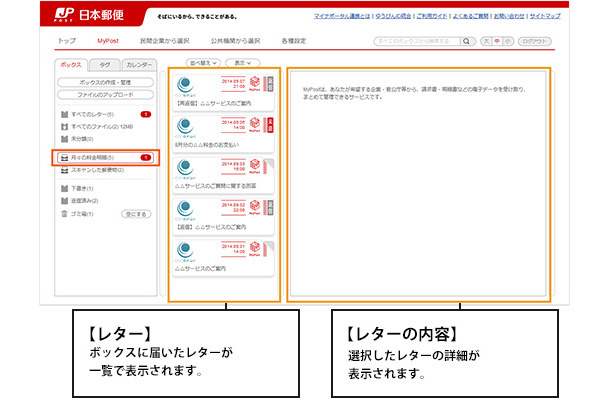Screen dimensions: 612x398
Task: Click the search magnifier icon
Action: point(466,41)
